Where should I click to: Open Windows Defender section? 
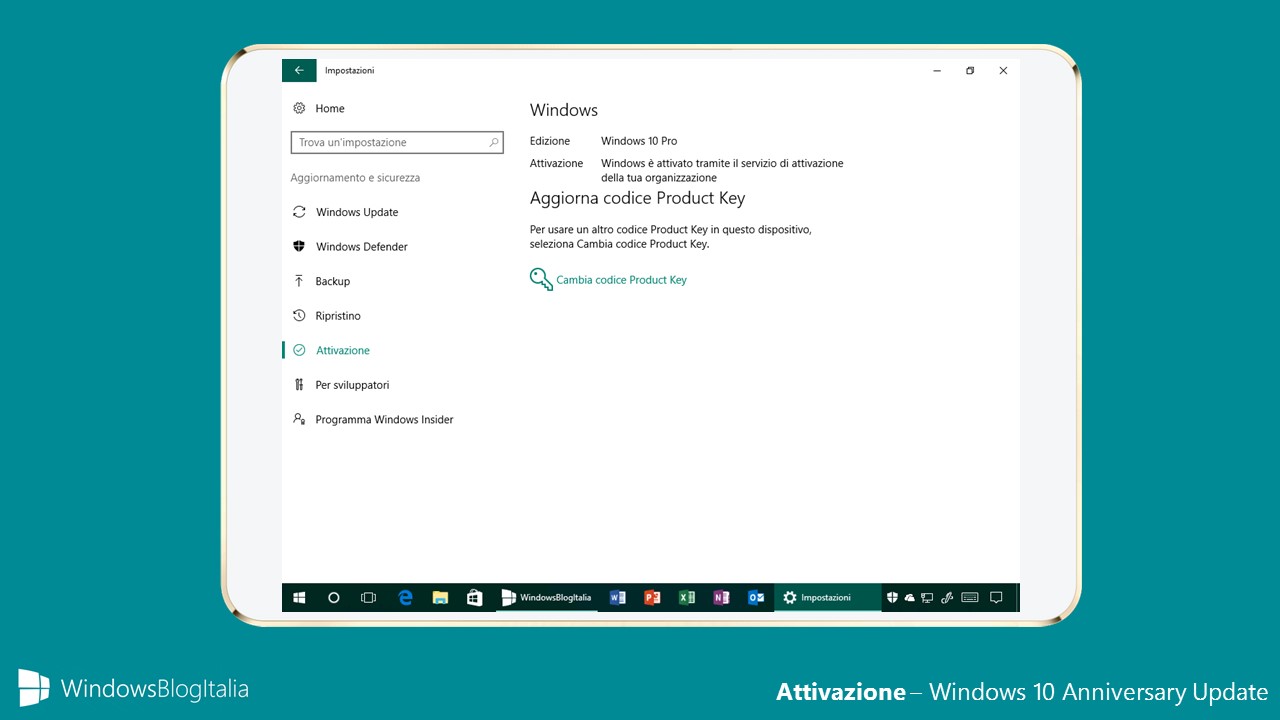[x=362, y=247]
